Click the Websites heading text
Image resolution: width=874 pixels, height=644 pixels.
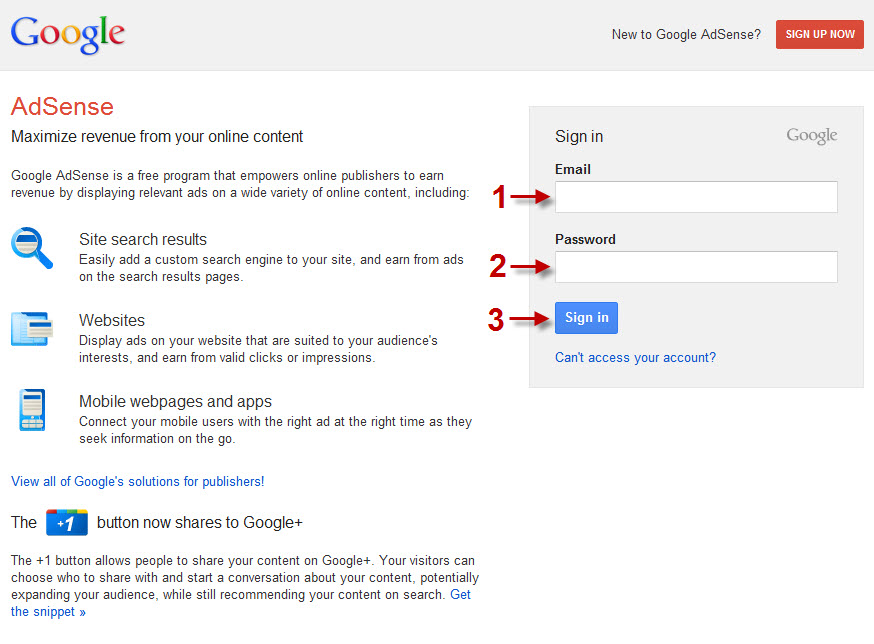[112, 320]
